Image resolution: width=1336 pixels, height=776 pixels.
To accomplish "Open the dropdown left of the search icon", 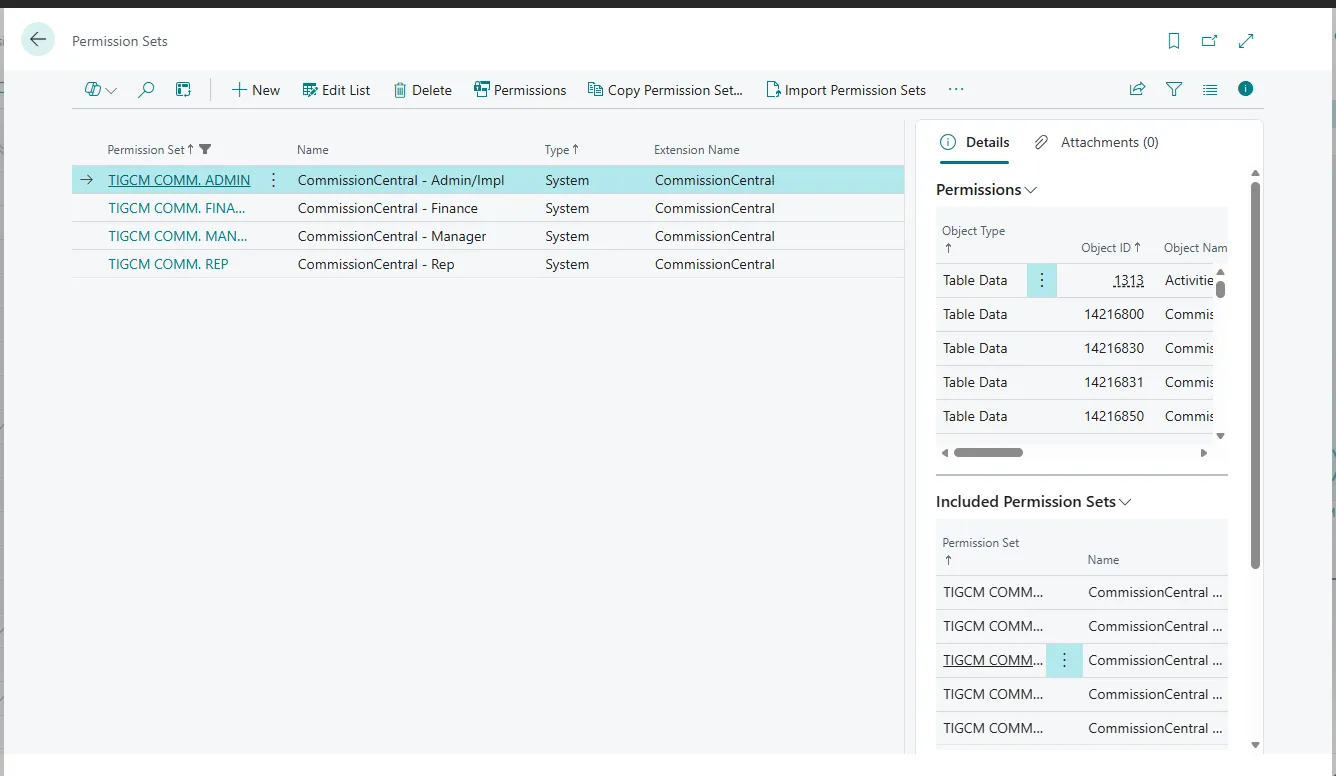I will point(100,90).
